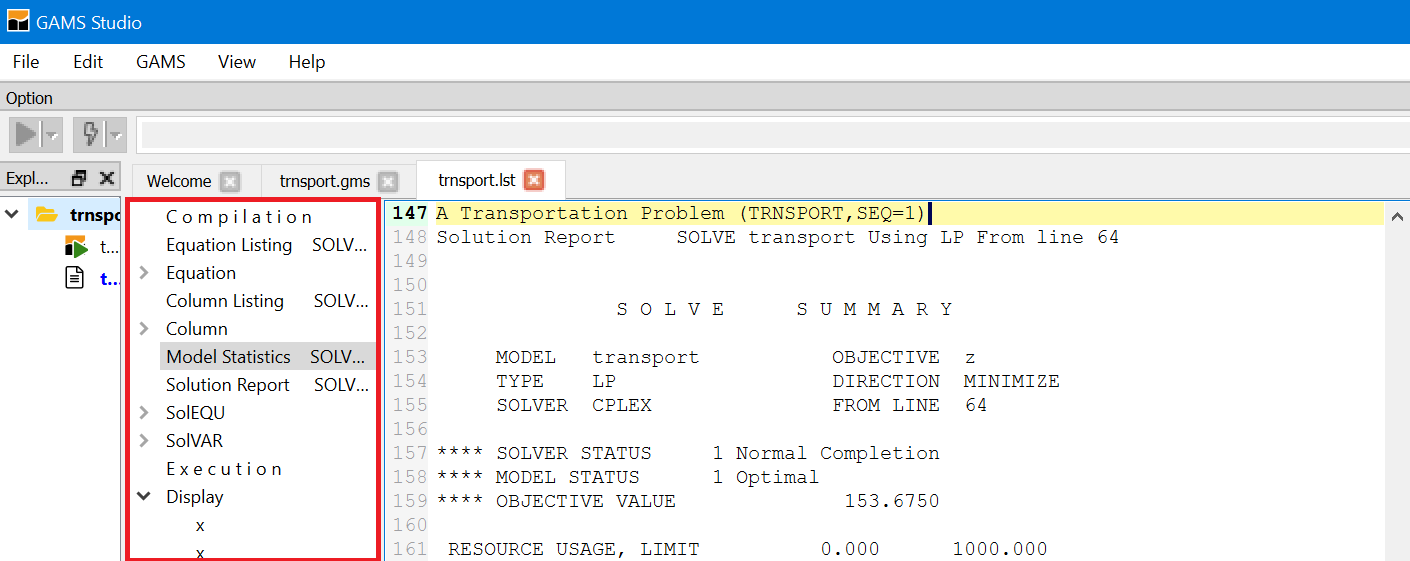Viewport: 1410px width, 561px height.
Task: Click the interrupt lightning bolt icon
Action: (91, 133)
